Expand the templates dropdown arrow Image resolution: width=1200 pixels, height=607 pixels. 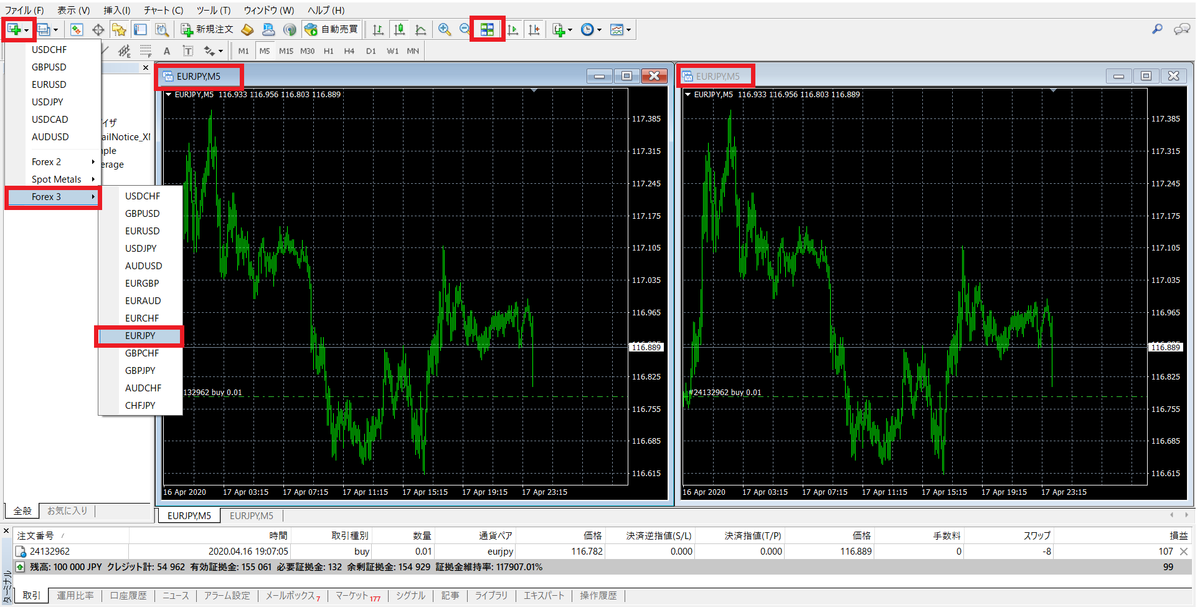click(629, 30)
